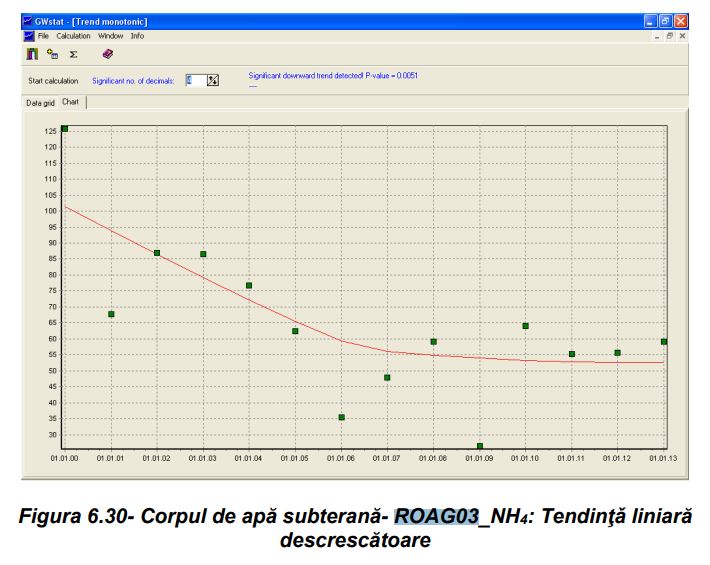This screenshot has width=710, height=565.
Task: Click the add data table toolbar icon
Action: (x=53, y=54)
